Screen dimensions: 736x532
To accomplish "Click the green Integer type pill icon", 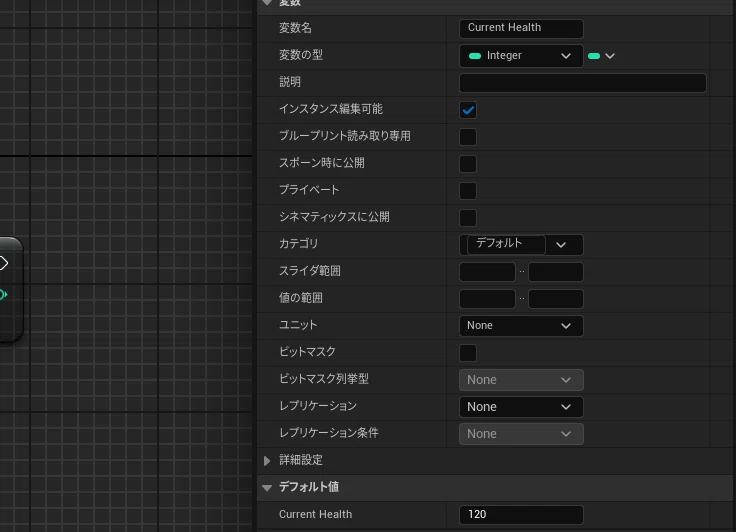I will coord(475,56).
